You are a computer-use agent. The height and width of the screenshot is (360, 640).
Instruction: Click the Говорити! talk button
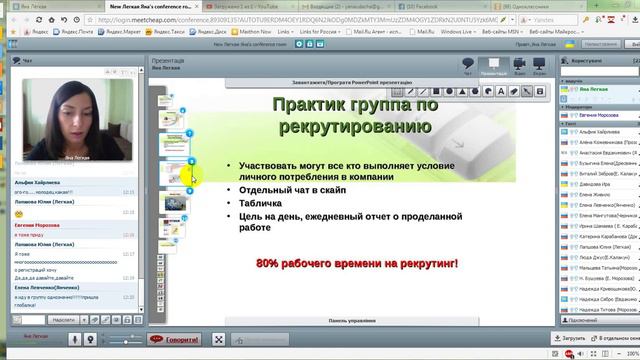[174, 339]
